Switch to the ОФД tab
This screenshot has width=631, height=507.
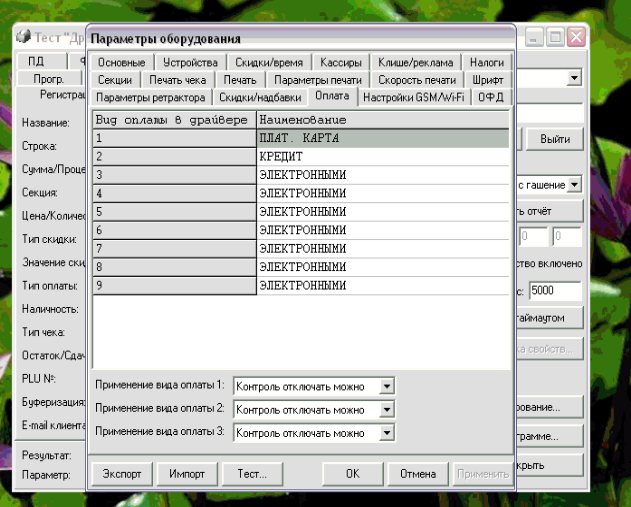(490, 97)
